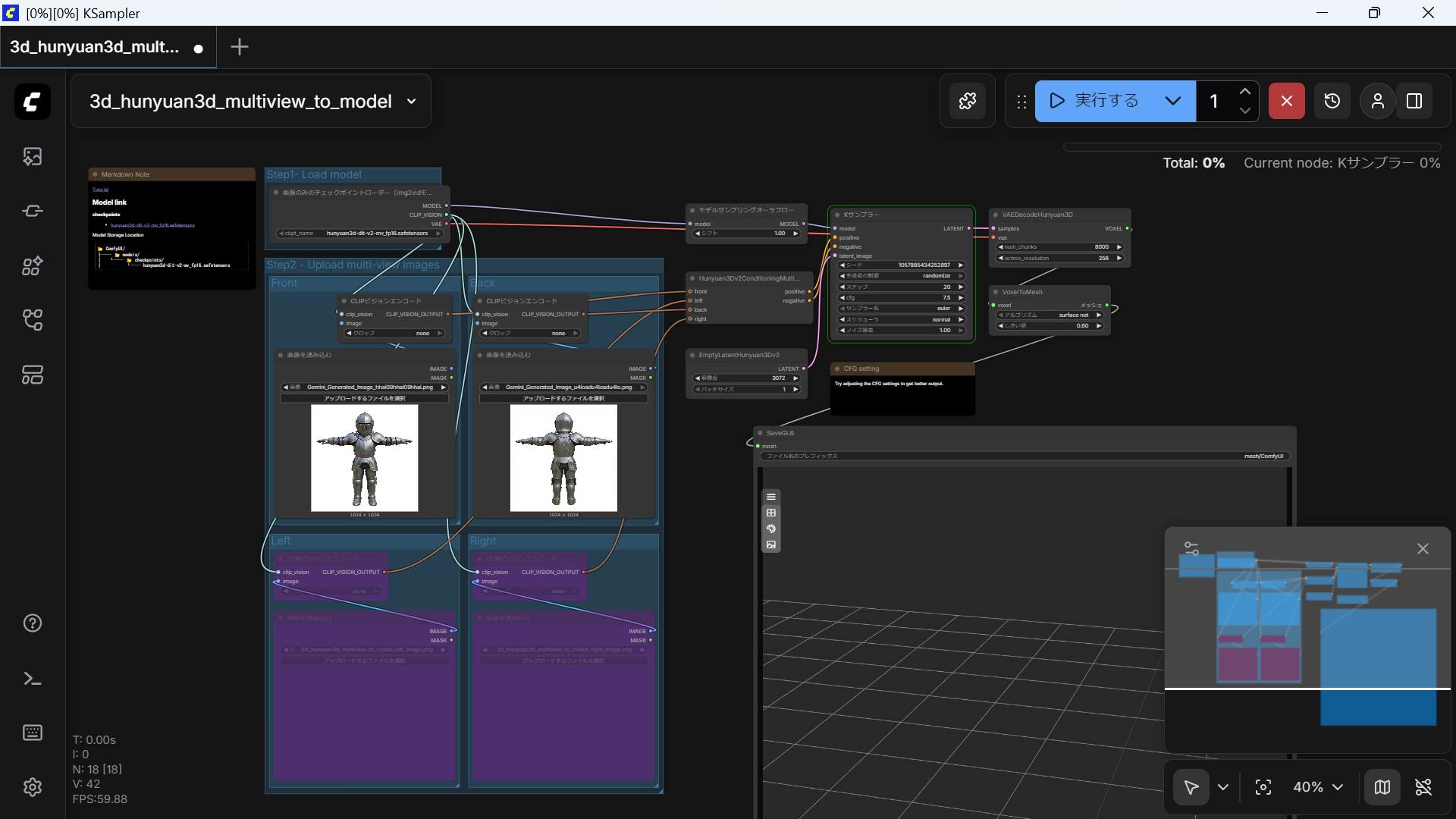Open the 40% zoom level dropdown
This screenshot has height=819, width=1456.
tap(1318, 787)
